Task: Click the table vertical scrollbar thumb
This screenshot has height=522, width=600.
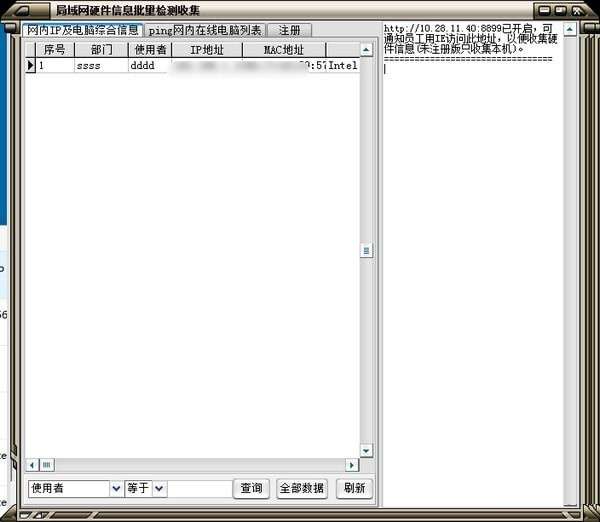Action: [366, 251]
